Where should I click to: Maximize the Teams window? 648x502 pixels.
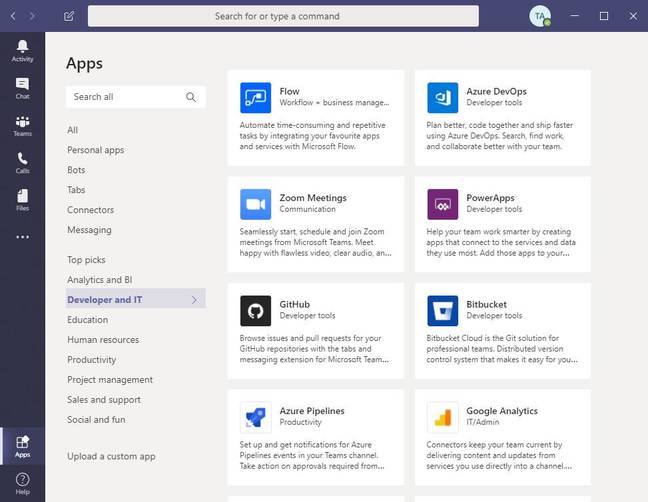604,16
